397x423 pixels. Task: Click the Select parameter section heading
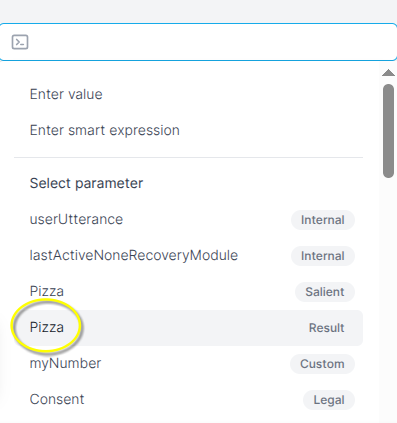(x=86, y=183)
